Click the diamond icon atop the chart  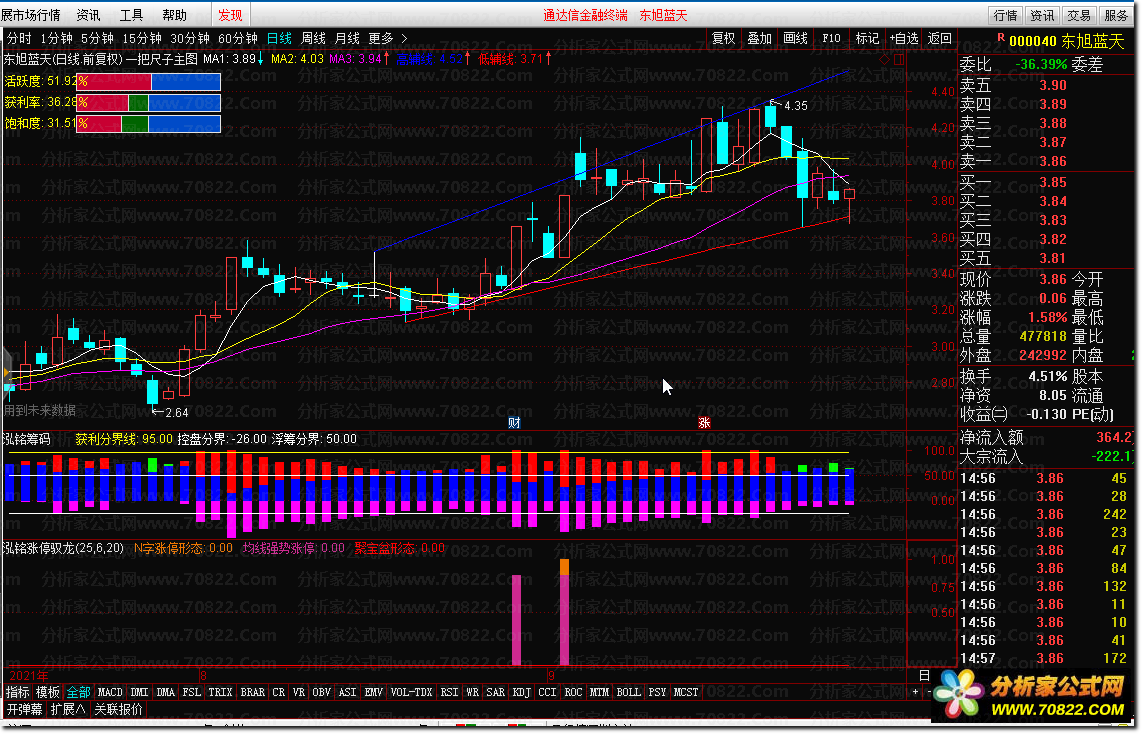884,59
